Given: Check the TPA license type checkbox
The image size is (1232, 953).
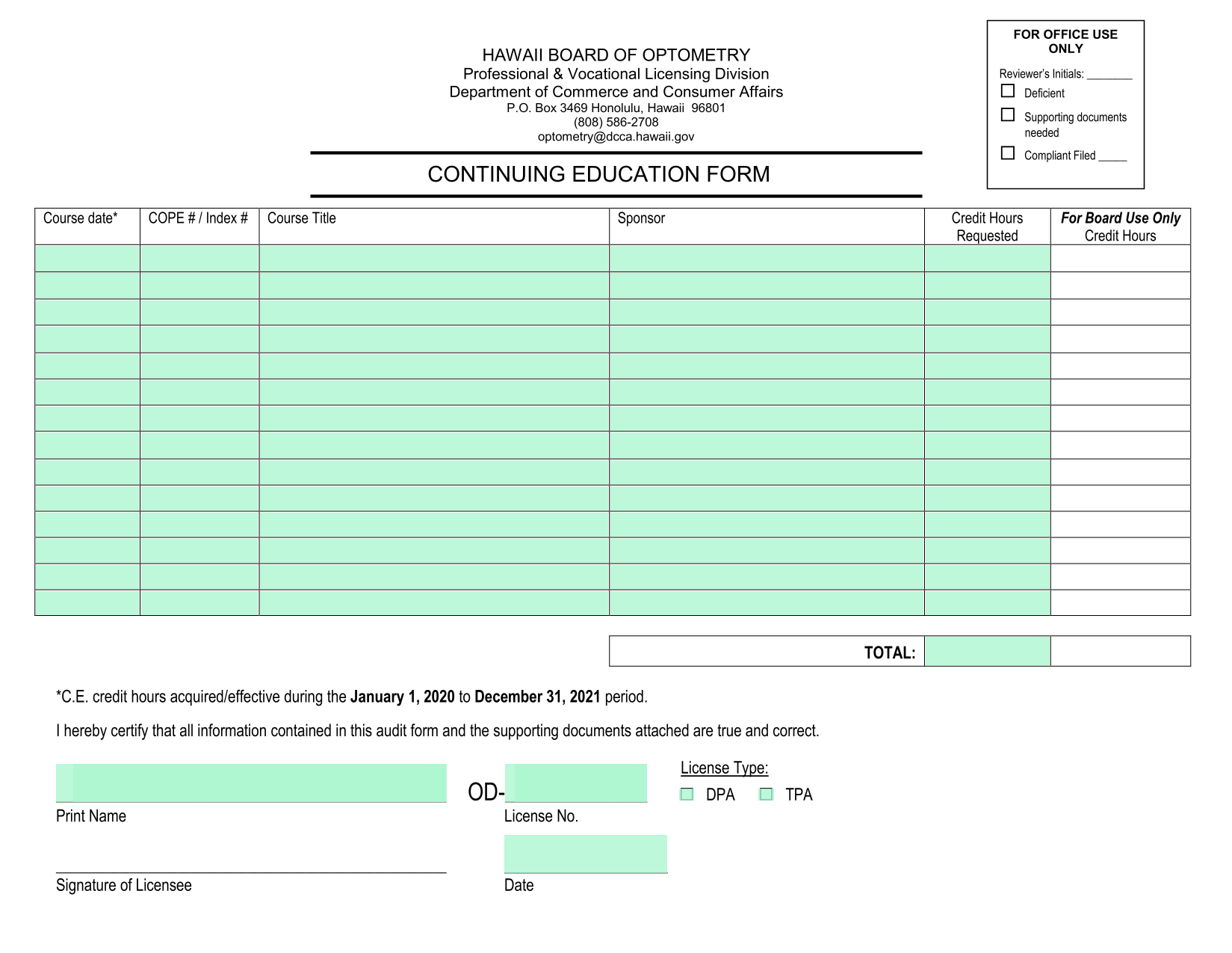Looking at the screenshot, I should (766, 794).
